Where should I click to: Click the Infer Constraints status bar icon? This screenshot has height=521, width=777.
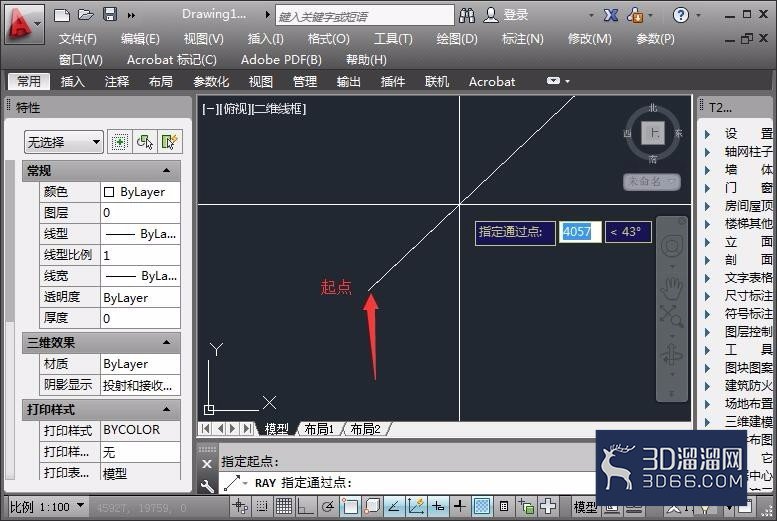click(240, 506)
